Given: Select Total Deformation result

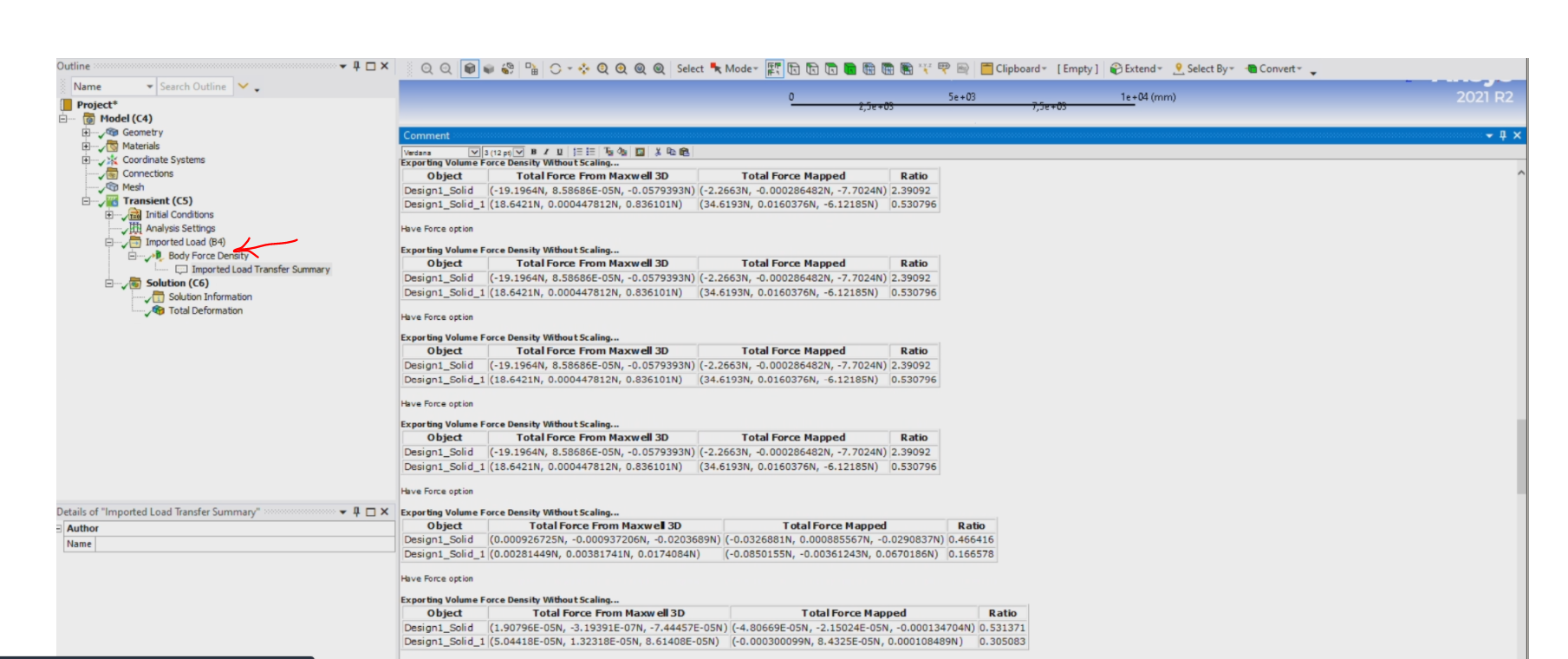Looking at the screenshot, I should (205, 310).
